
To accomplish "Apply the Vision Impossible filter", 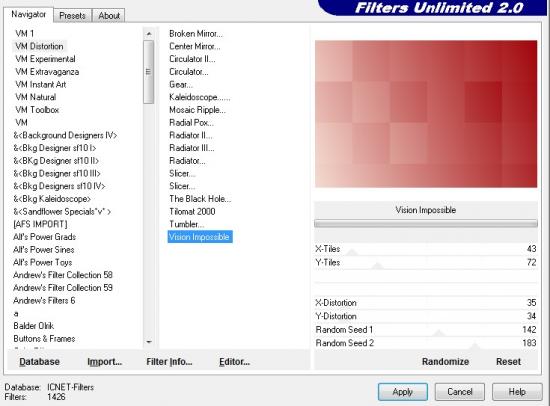I will [x=403, y=392].
